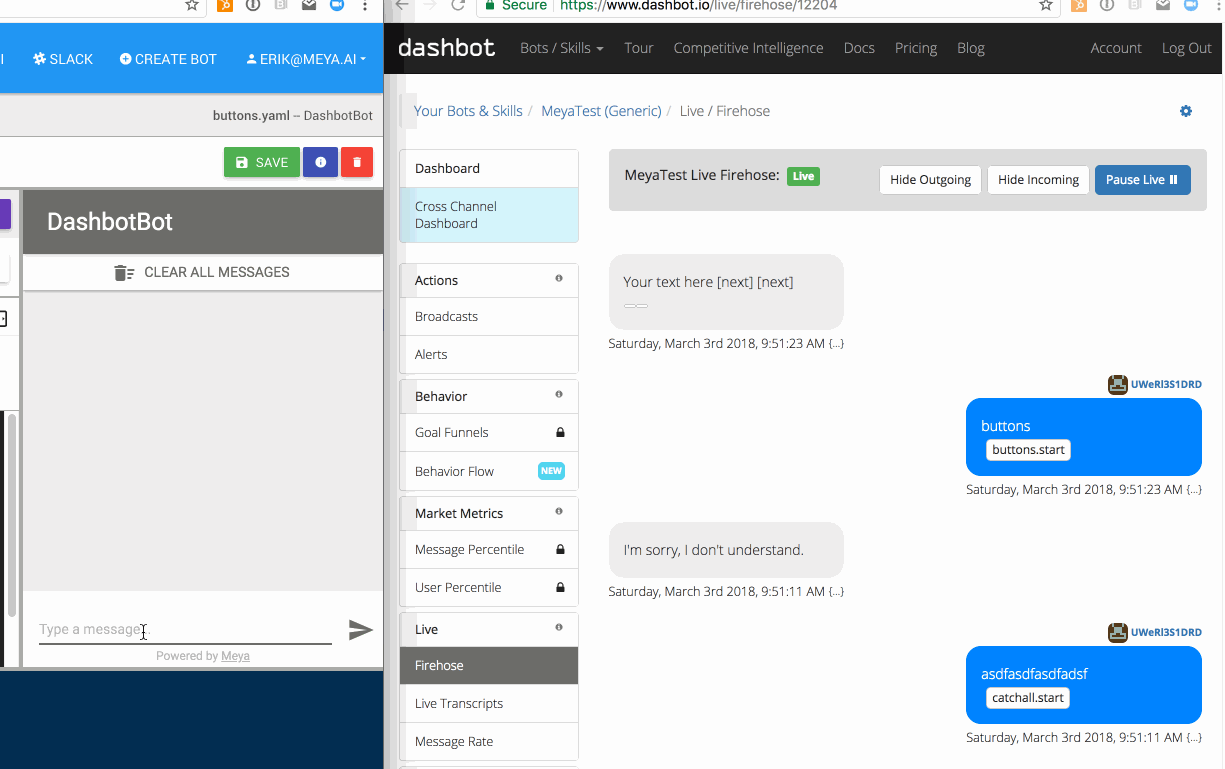Toggle Hide Incoming messages
The height and width of the screenshot is (769, 1225).
tap(1038, 180)
